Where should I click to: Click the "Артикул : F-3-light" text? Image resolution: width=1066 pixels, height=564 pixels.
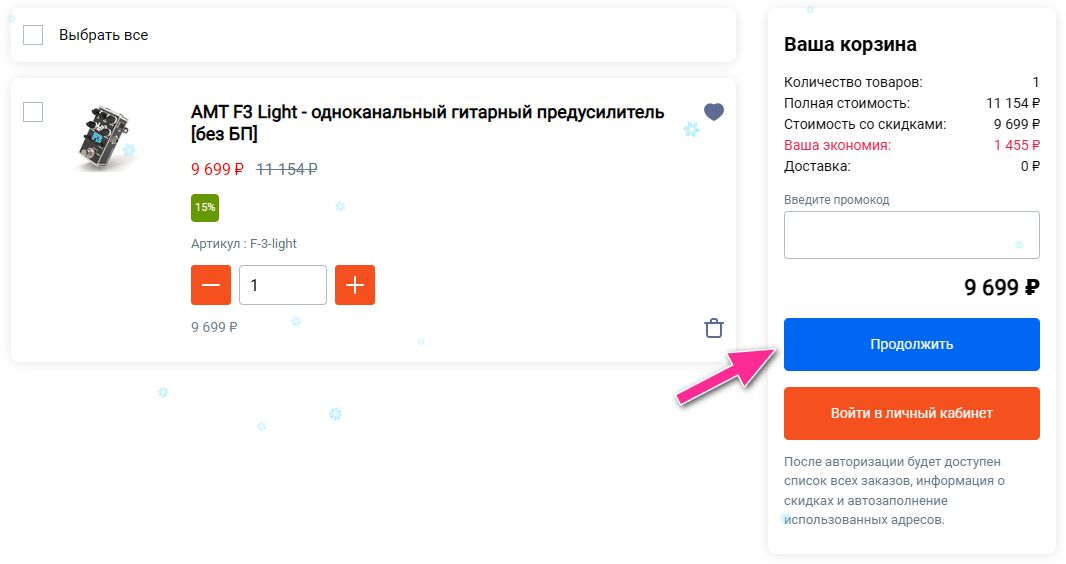tap(244, 243)
